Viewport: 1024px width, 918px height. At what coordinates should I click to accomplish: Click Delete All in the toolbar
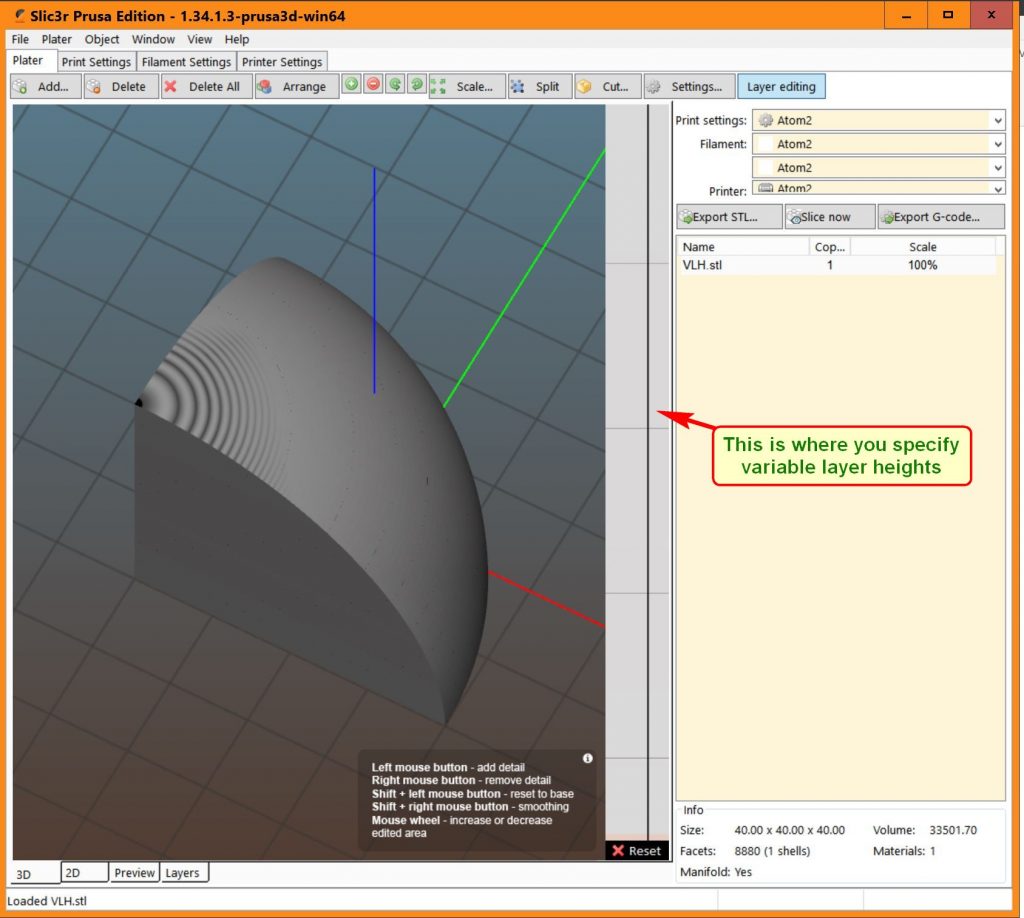206,86
